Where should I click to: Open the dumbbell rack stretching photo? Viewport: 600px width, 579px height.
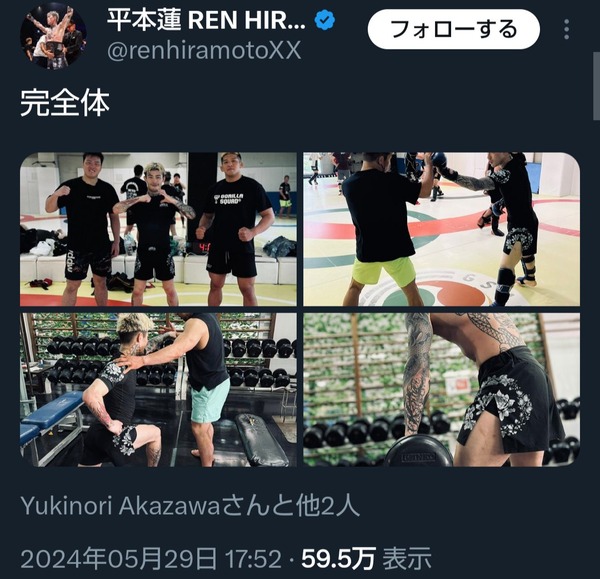(x=158, y=390)
